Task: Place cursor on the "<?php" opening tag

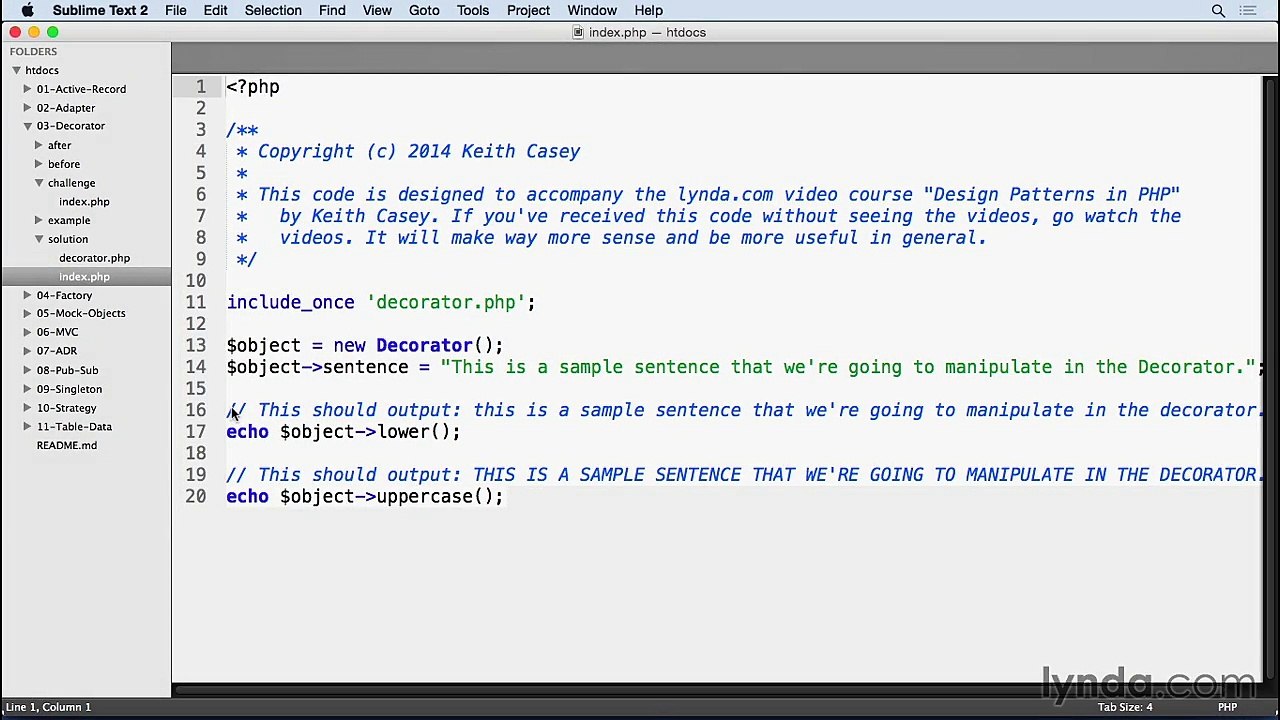Action: (x=253, y=87)
